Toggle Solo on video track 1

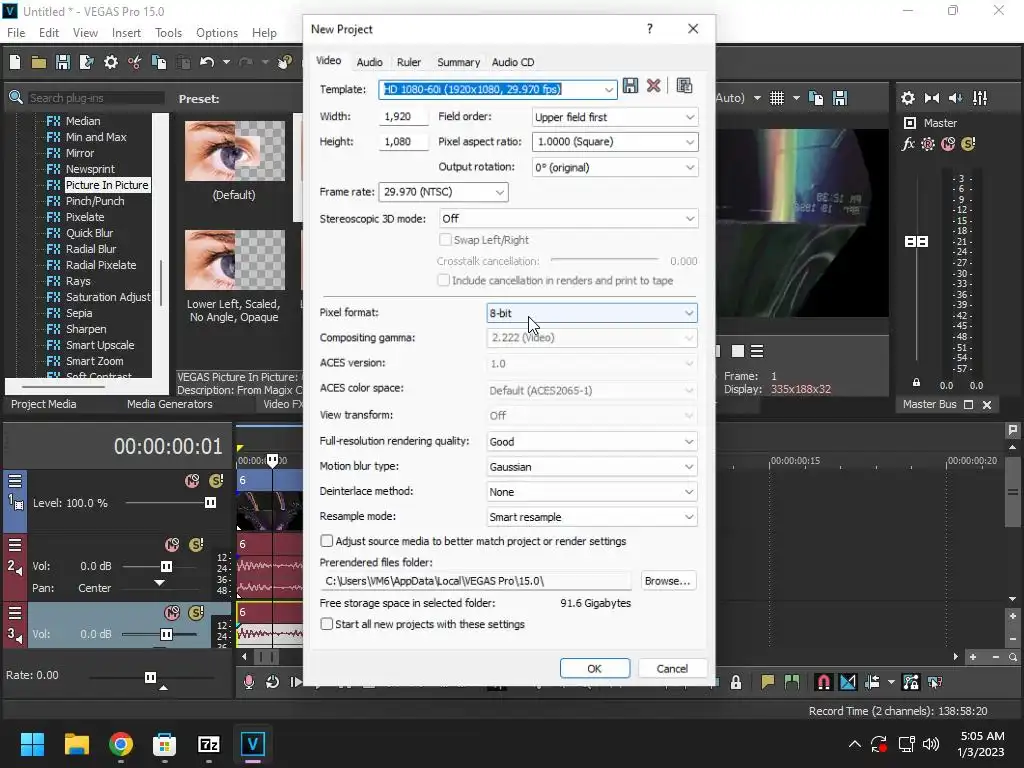216,481
